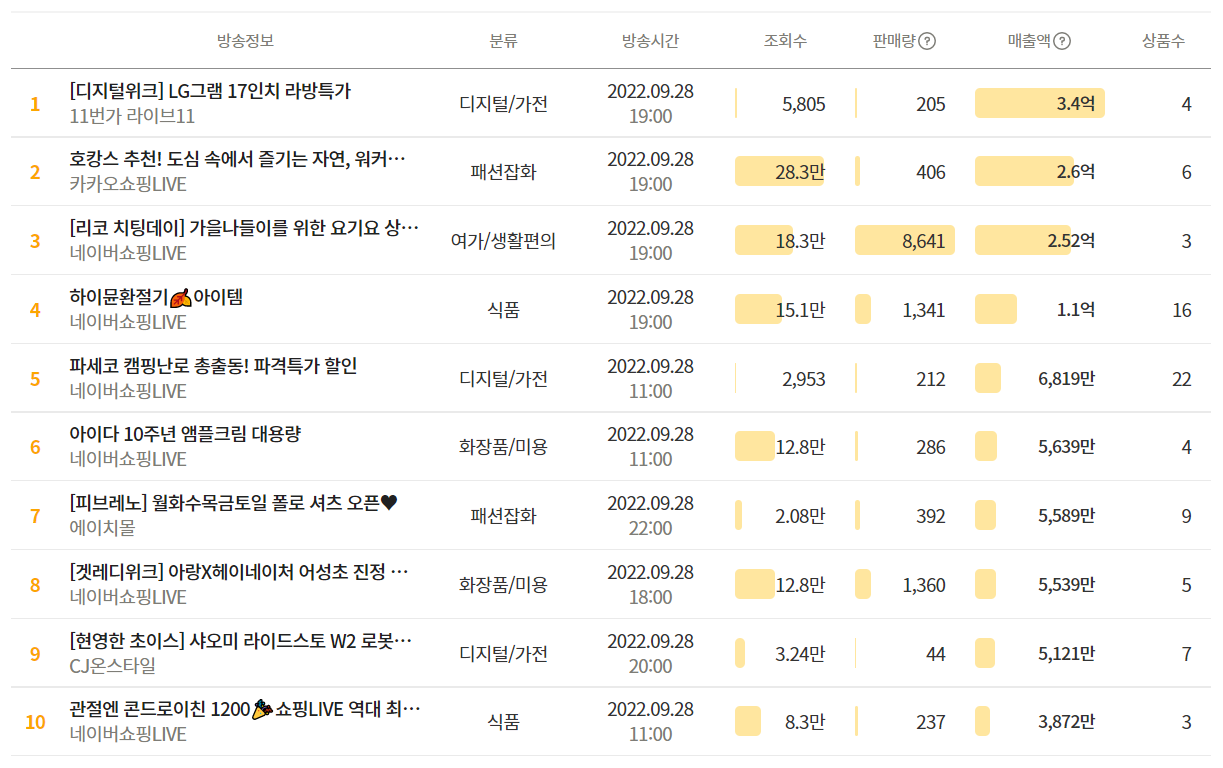This screenshot has height=768, width=1223.
Task: Click the 28.3만 view count bar
Action: click(x=780, y=172)
